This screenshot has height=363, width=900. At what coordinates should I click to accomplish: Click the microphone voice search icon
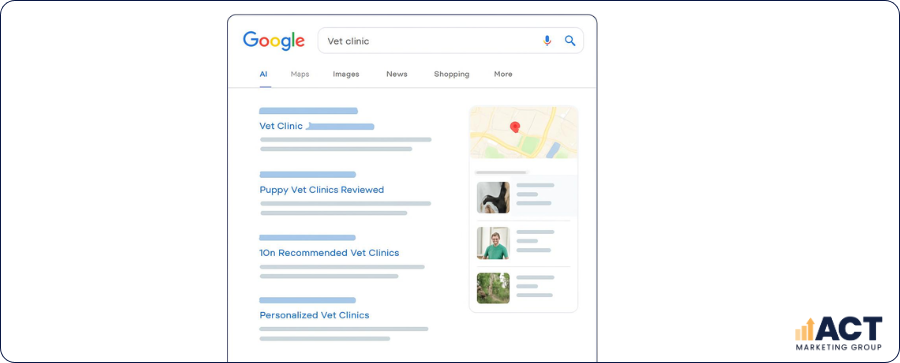(547, 41)
